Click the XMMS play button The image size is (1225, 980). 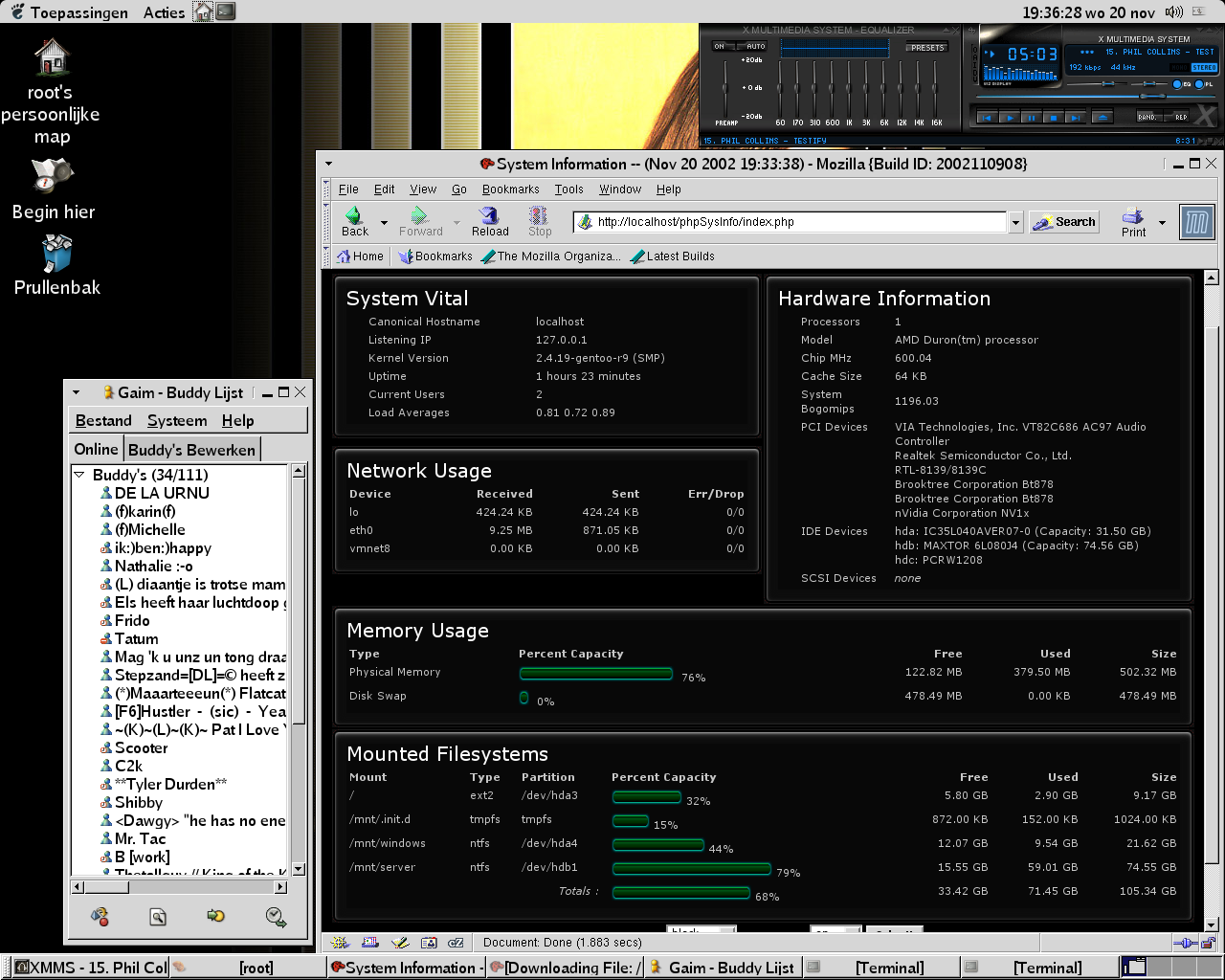click(x=1010, y=118)
